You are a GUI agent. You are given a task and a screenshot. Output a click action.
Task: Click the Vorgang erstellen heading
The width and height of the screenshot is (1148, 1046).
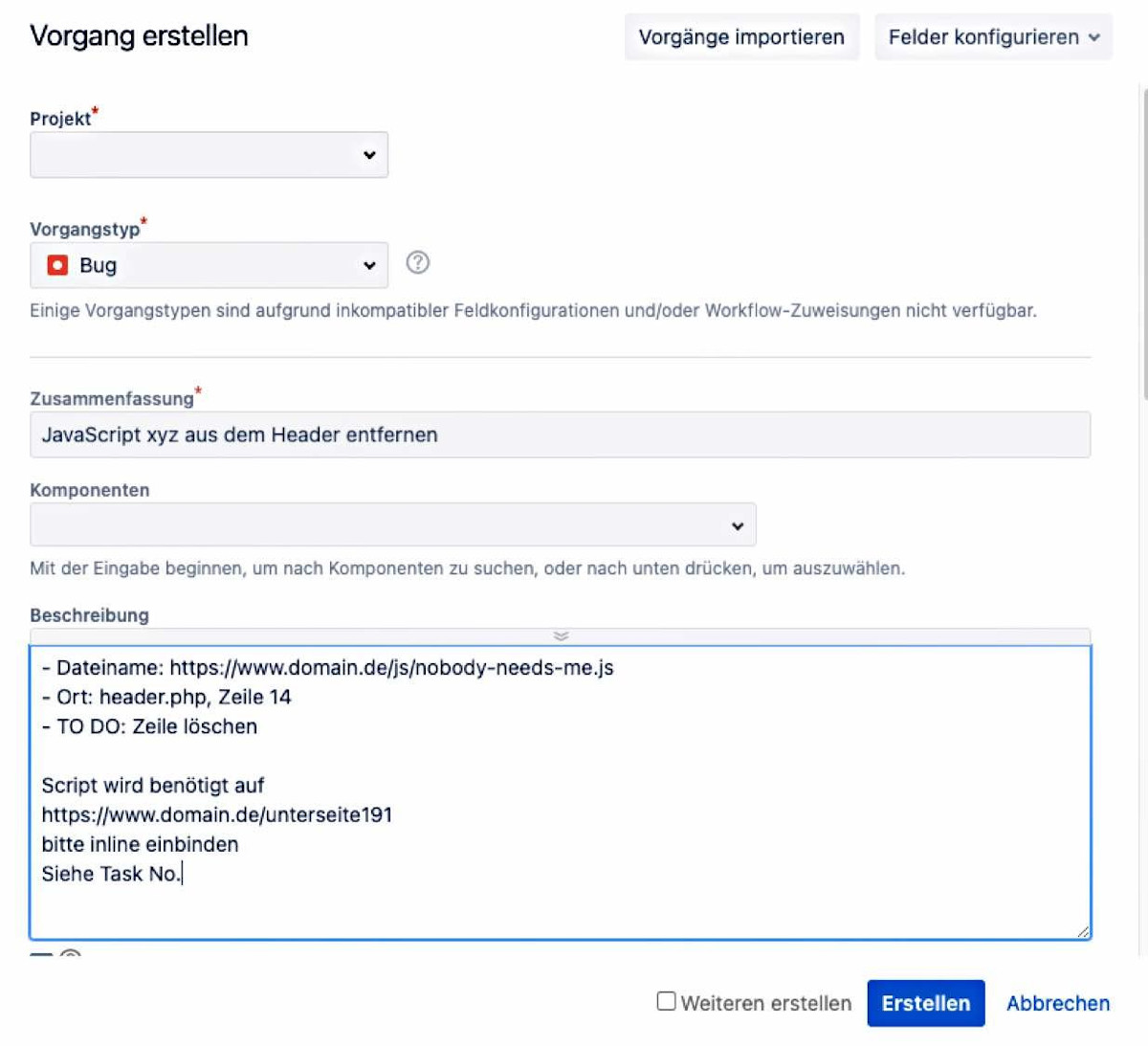[x=139, y=36]
